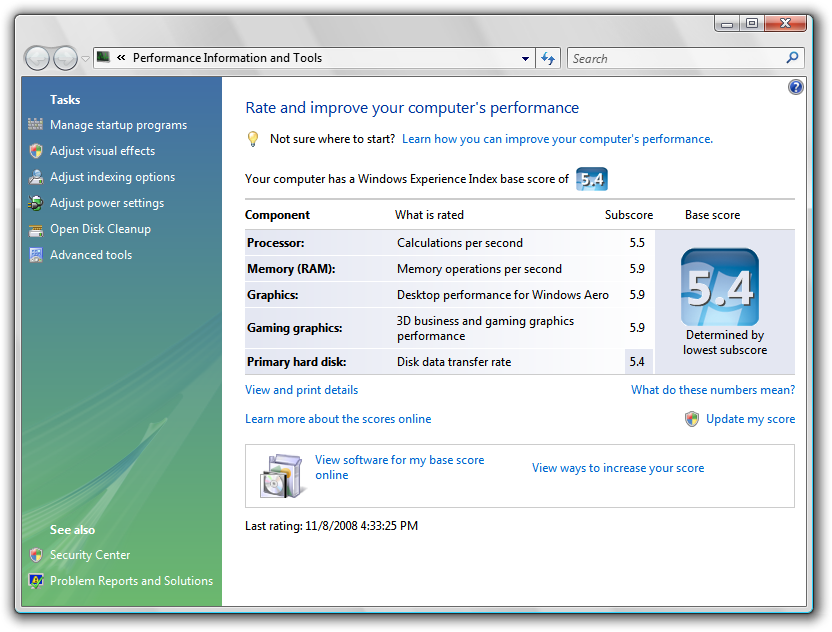Click View ways to increase your score
The image size is (832, 632).
click(618, 468)
